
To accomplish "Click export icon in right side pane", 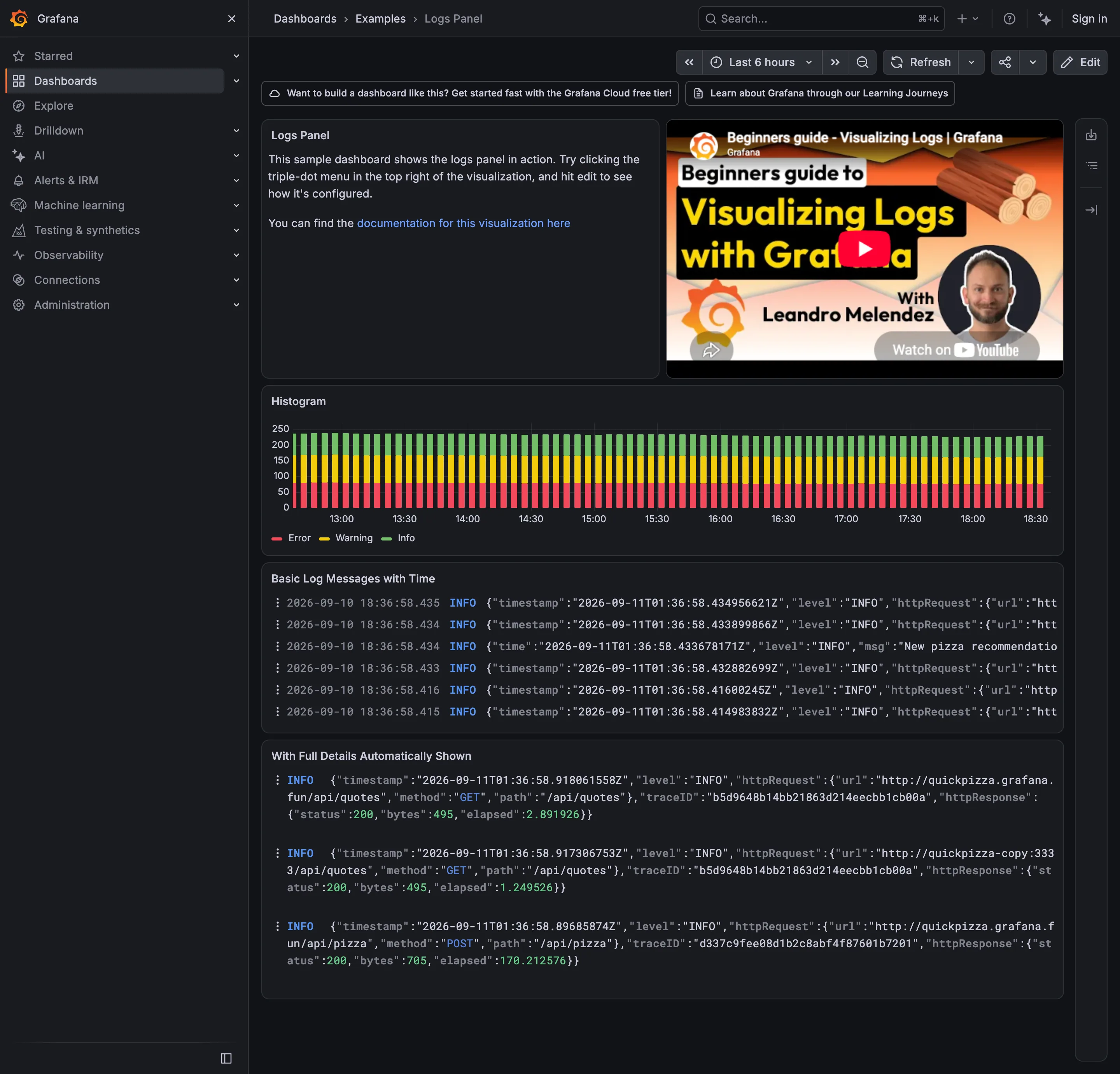I will 1091,135.
